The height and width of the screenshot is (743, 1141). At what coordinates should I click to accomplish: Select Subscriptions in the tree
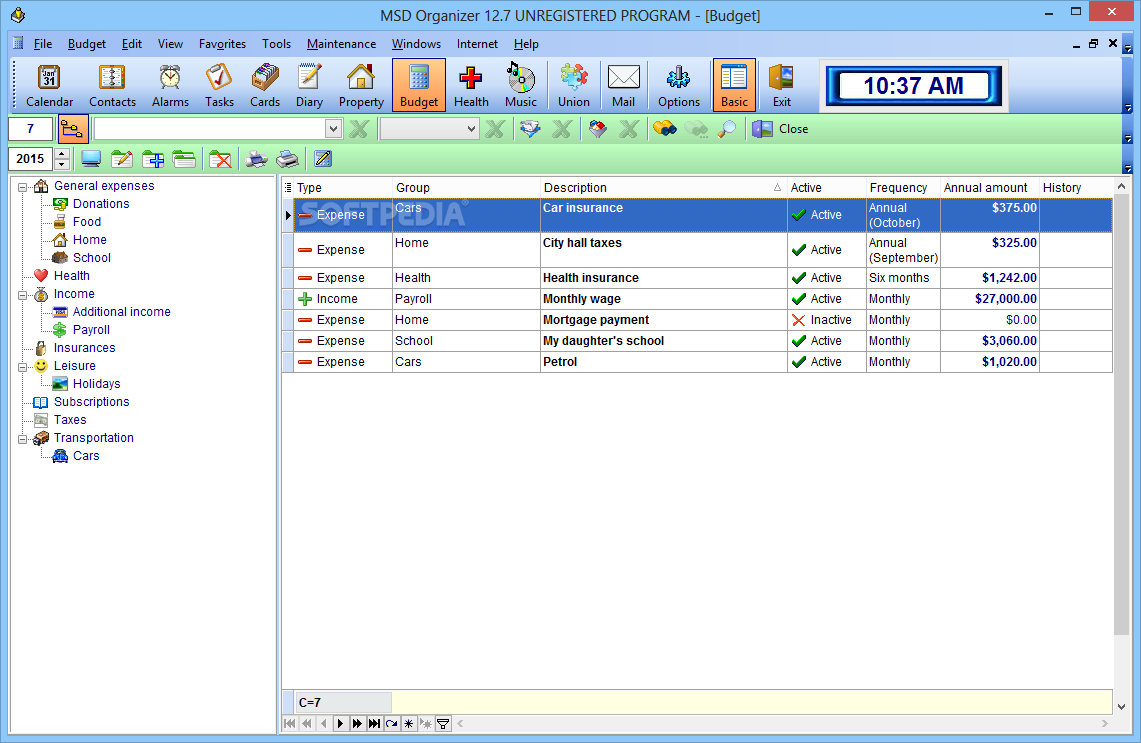91,402
